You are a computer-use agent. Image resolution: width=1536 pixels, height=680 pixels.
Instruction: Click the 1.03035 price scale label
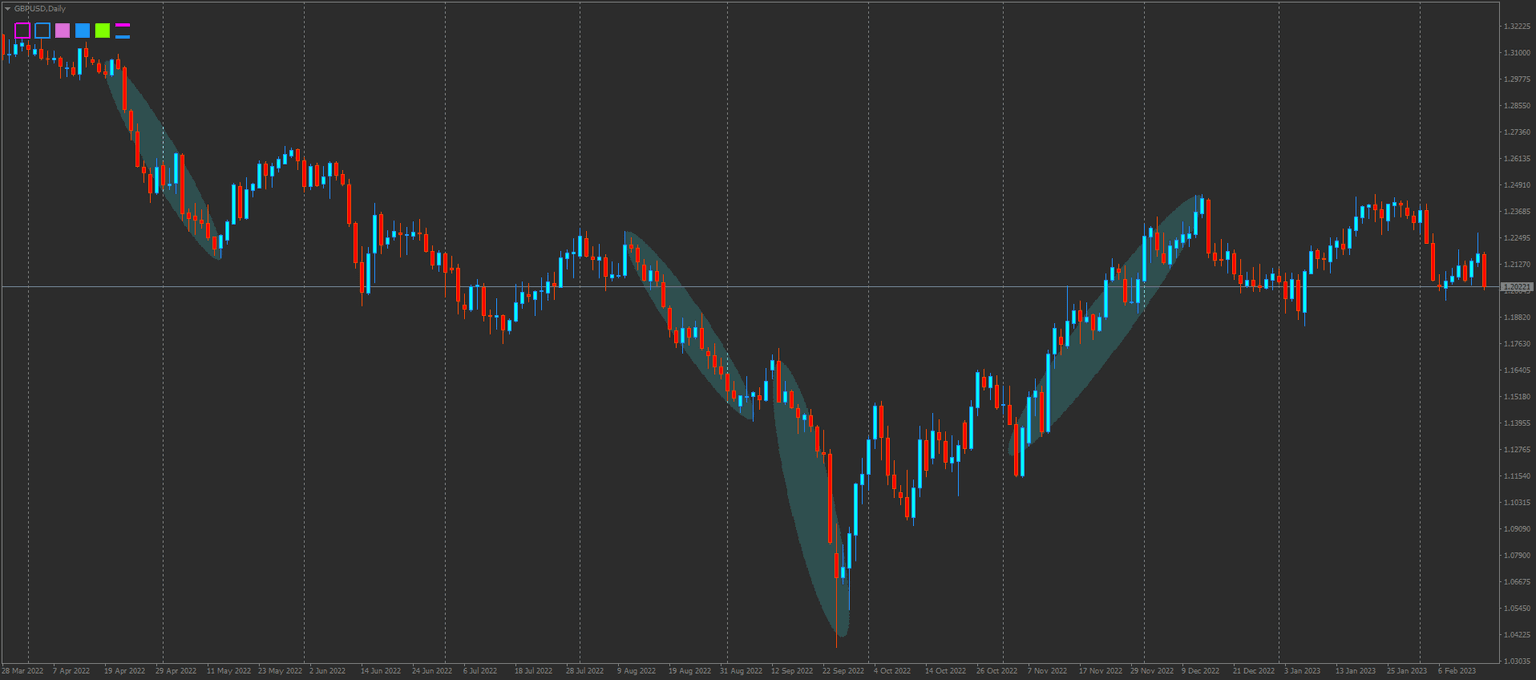click(1517, 661)
